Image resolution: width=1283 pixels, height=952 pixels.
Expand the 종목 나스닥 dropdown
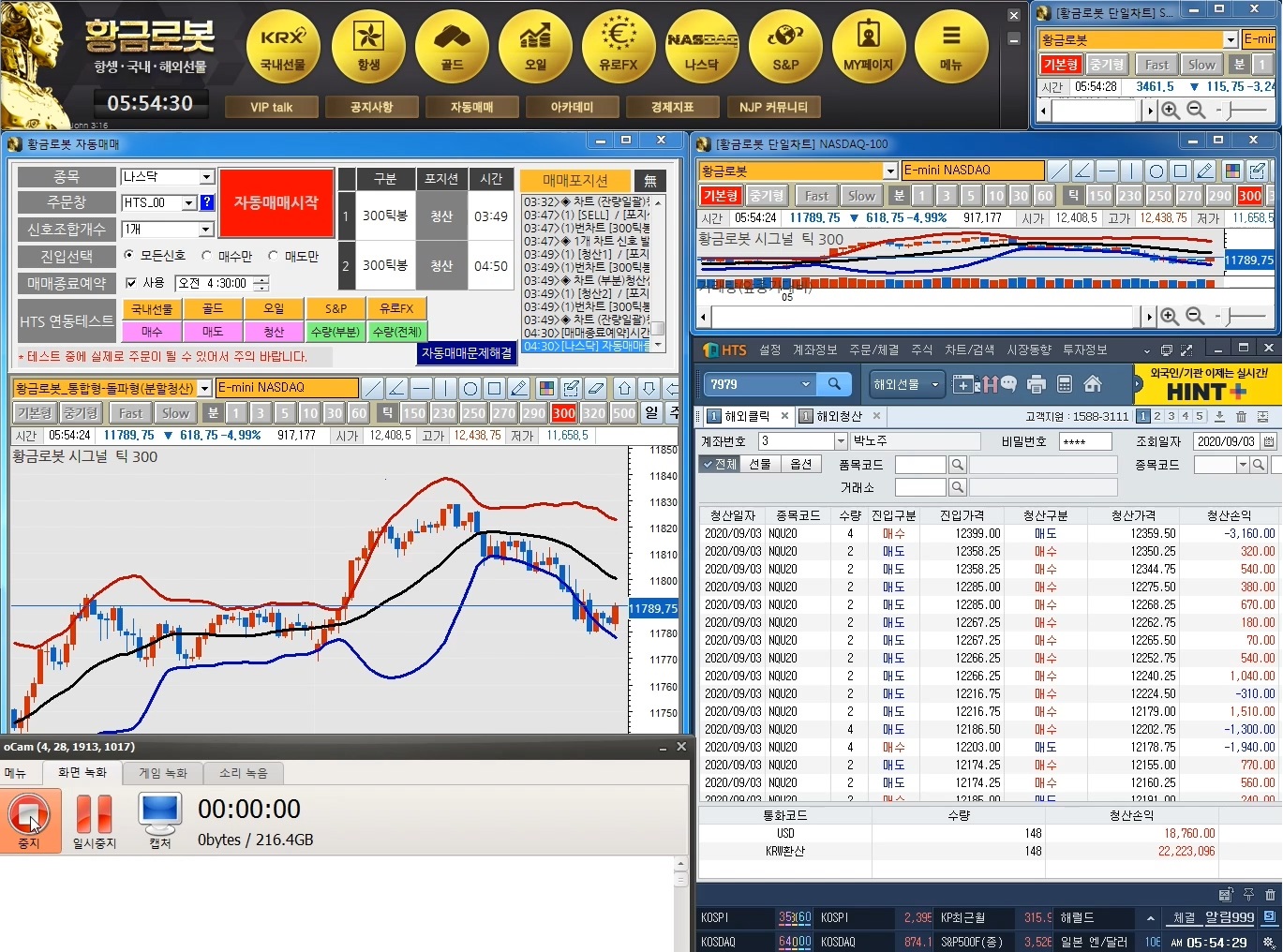coord(207,176)
